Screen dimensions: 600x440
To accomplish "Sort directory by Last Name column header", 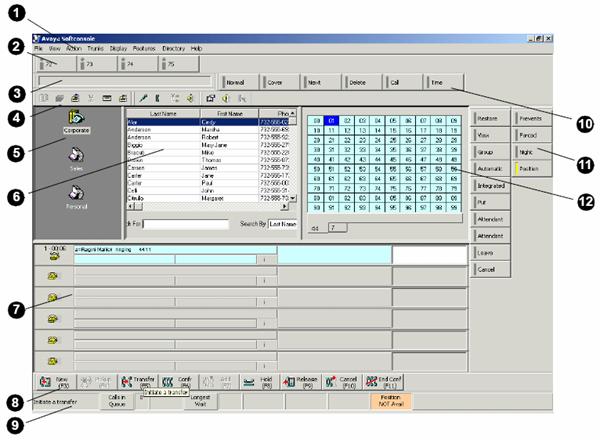I will tap(164, 113).
